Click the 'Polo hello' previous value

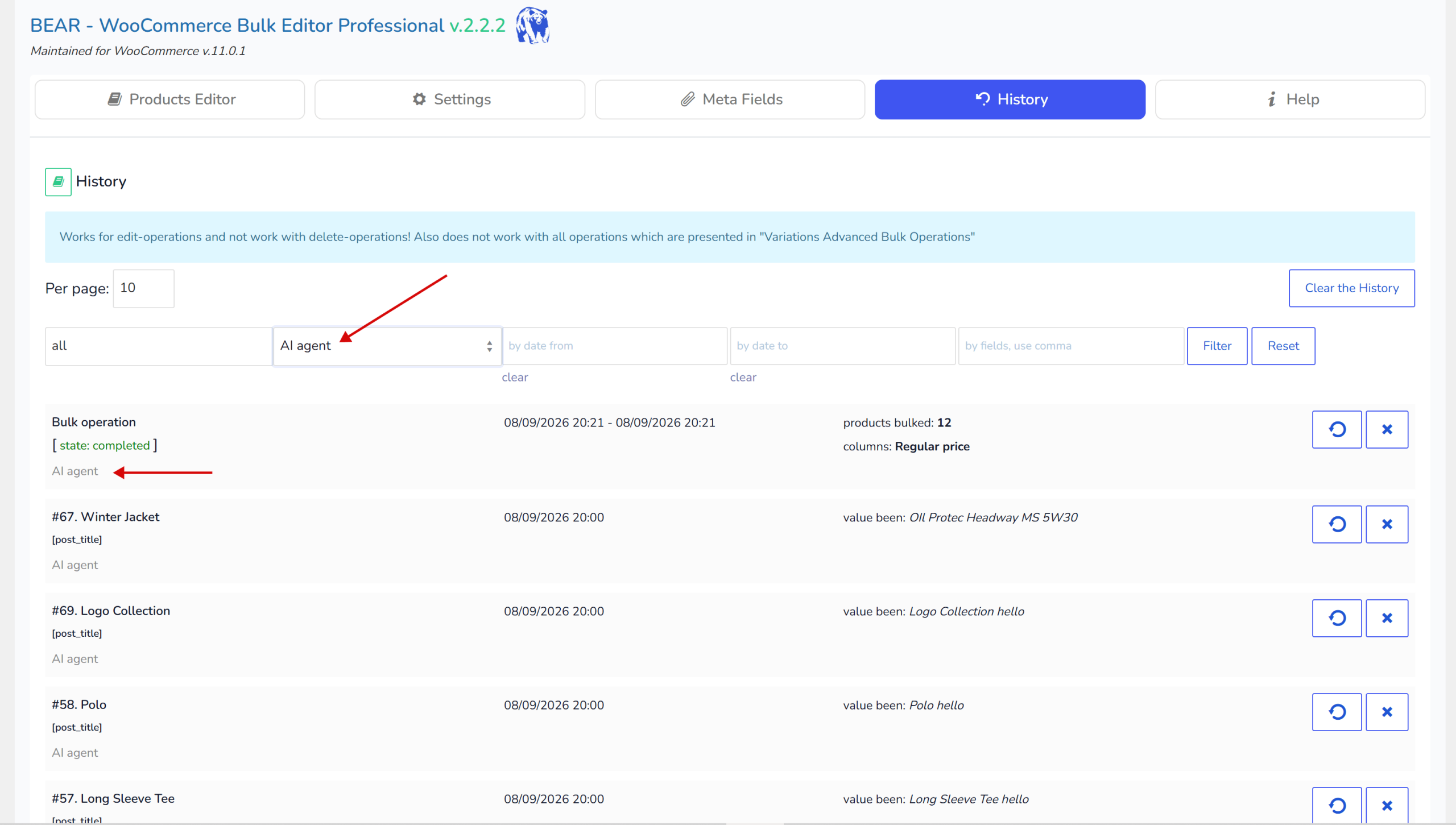tap(936, 705)
